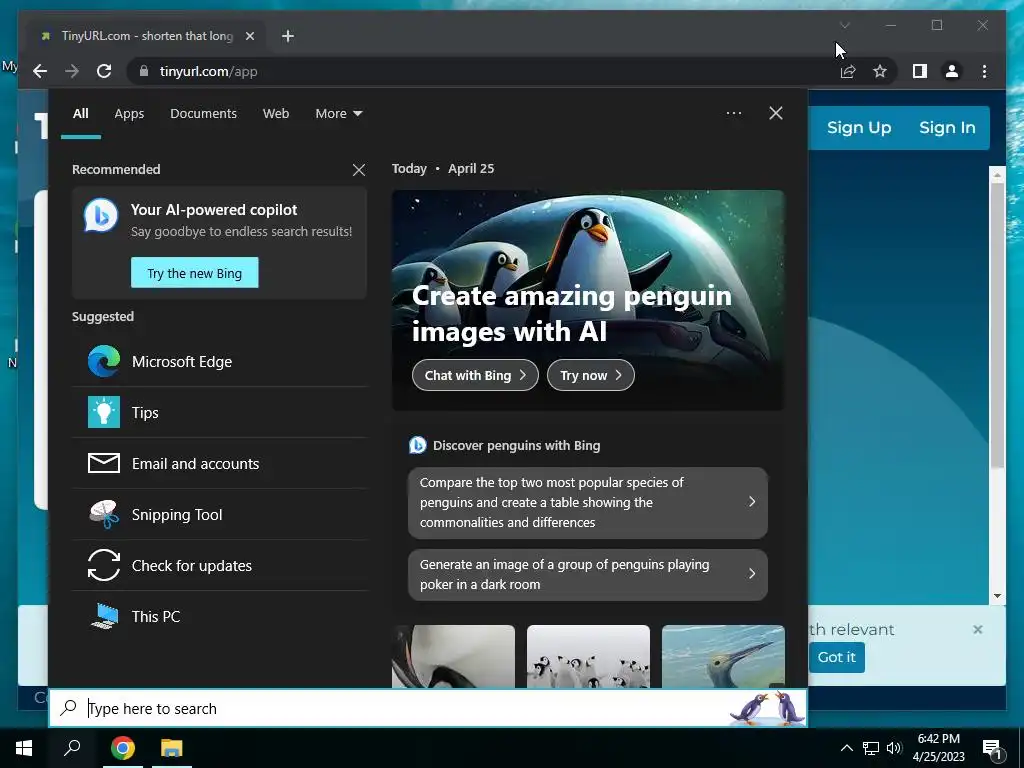Screen dimensions: 1024x768
Task: Open the close-up penguin head thumbnail
Action: (453, 656)
